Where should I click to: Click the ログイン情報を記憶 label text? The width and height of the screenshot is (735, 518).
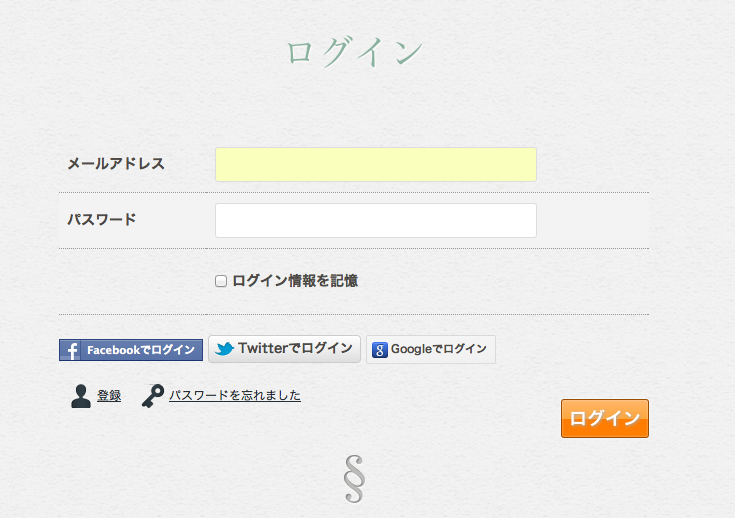[295, 281]
